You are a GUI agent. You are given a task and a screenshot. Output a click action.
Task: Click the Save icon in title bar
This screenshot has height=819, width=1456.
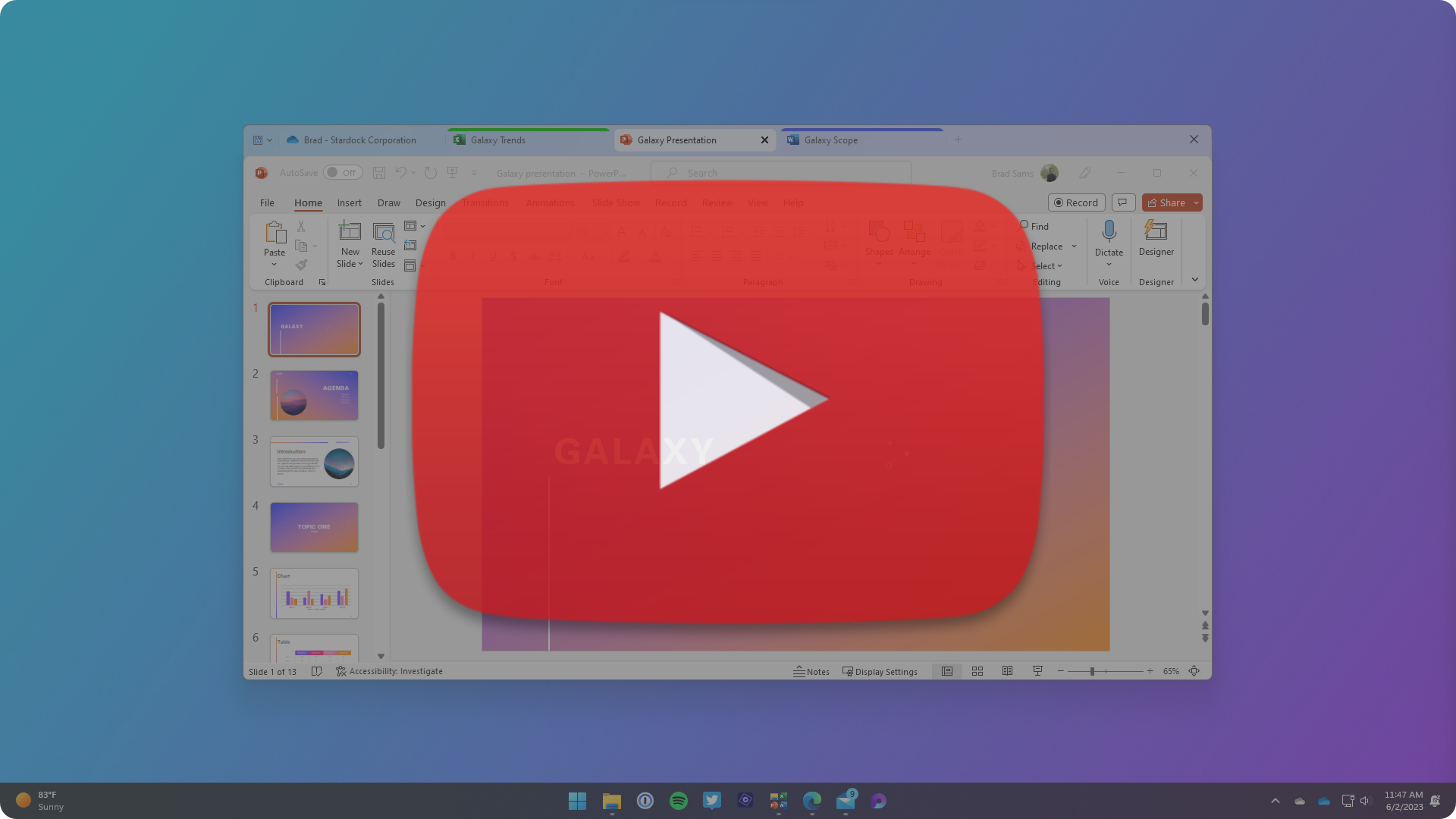tap(379, 173)
